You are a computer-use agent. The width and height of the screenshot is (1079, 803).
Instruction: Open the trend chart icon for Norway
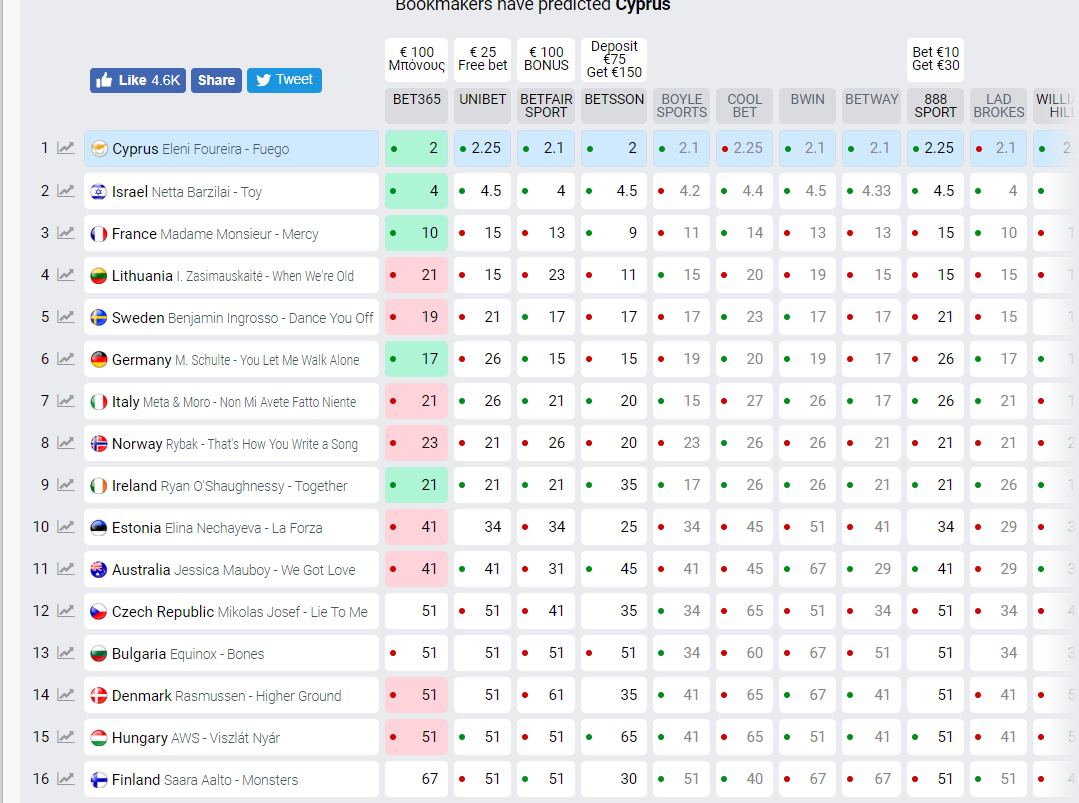point(65,442)
